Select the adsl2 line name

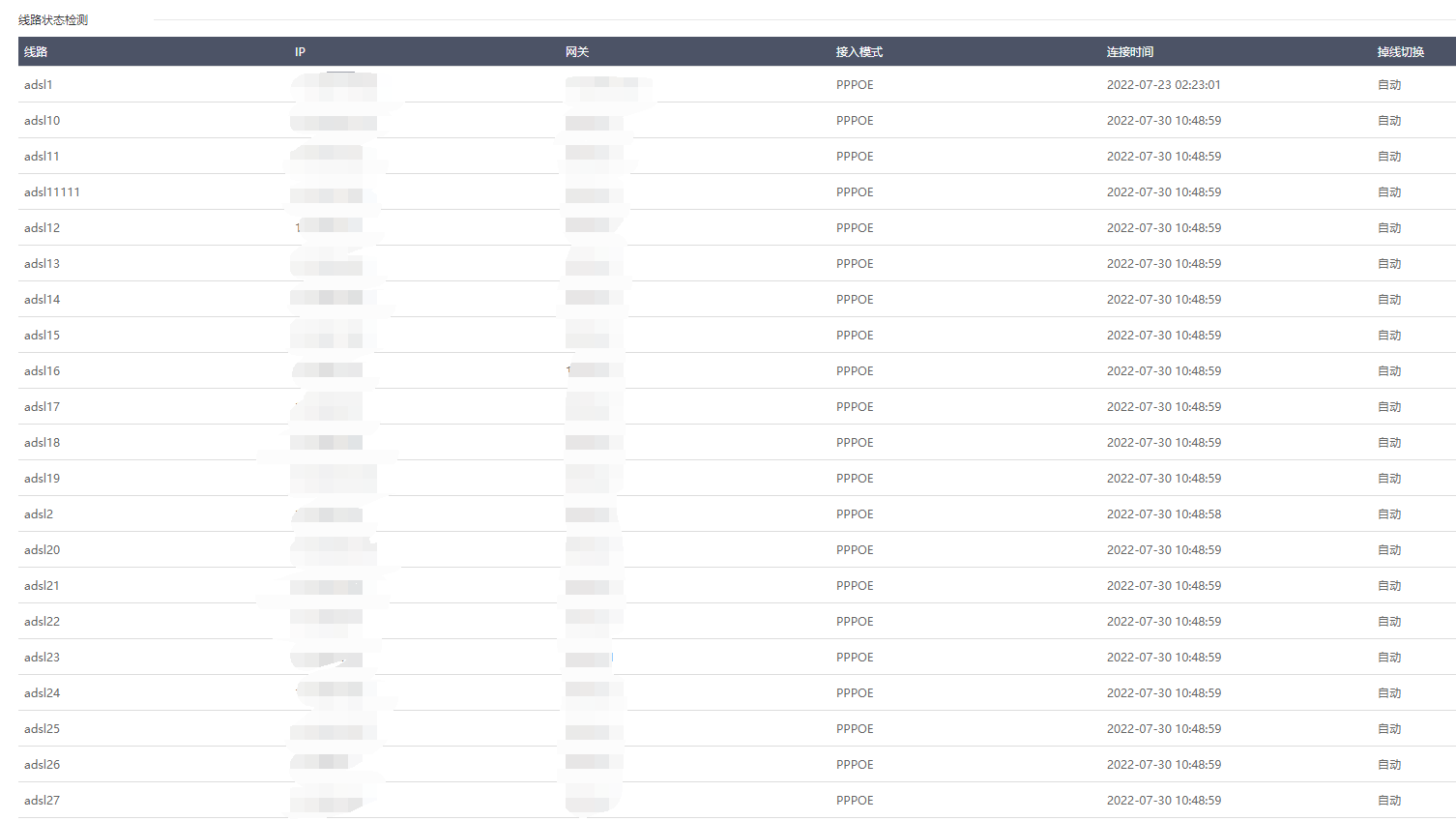(x=39, y=514)
